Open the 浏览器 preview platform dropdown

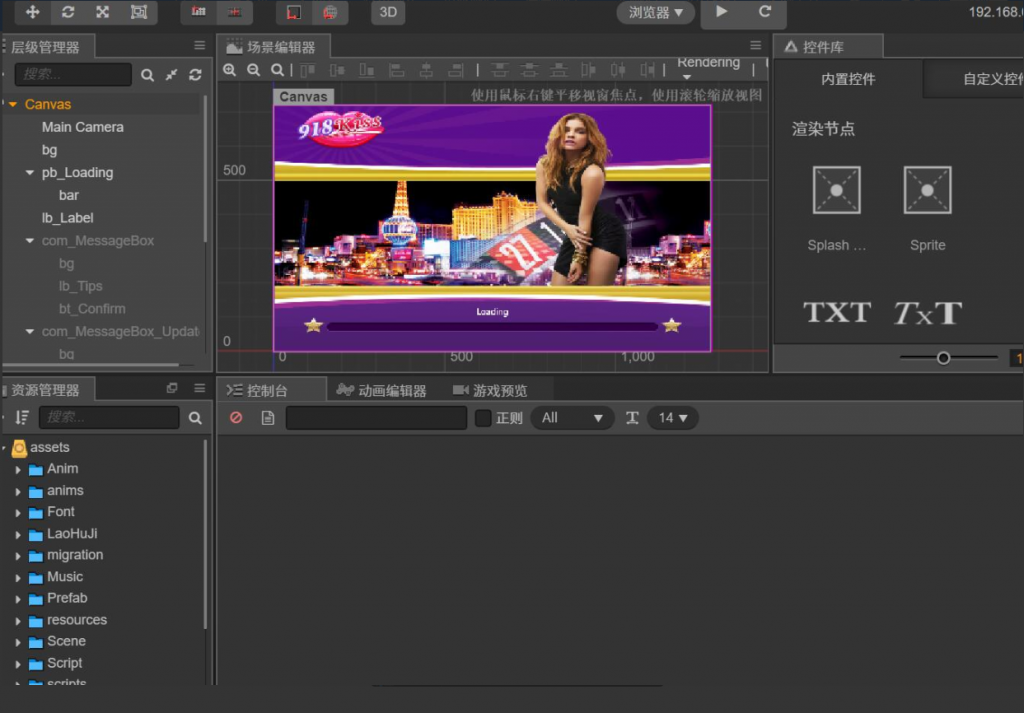[656, 13]
